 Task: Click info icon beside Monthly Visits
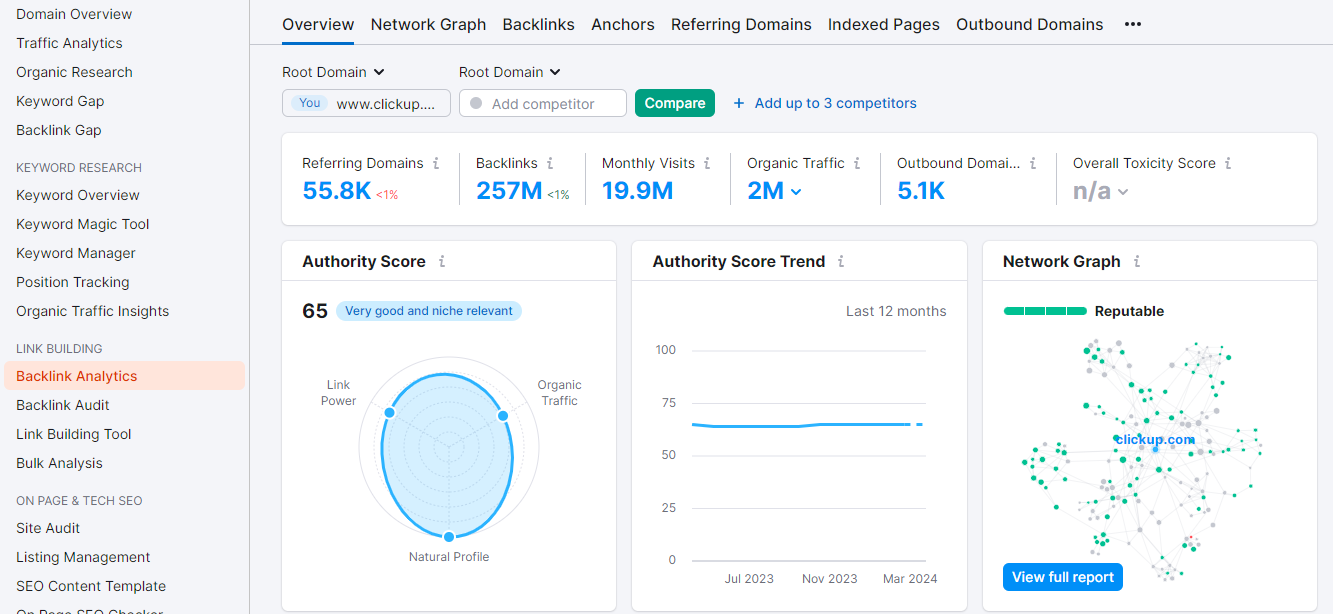707,163
